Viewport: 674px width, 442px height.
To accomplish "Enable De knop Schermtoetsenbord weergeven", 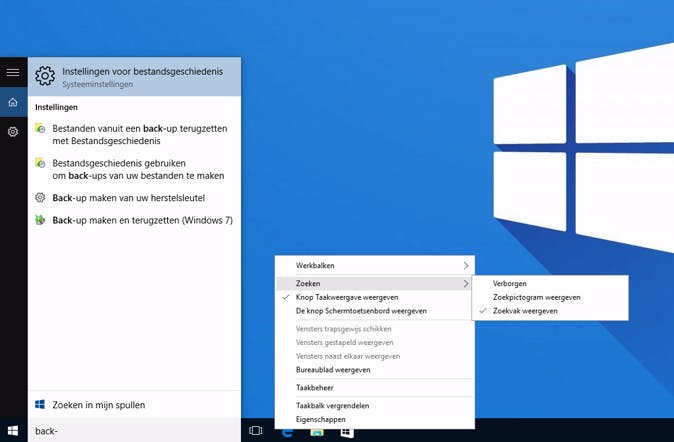I will pos(375,311).
